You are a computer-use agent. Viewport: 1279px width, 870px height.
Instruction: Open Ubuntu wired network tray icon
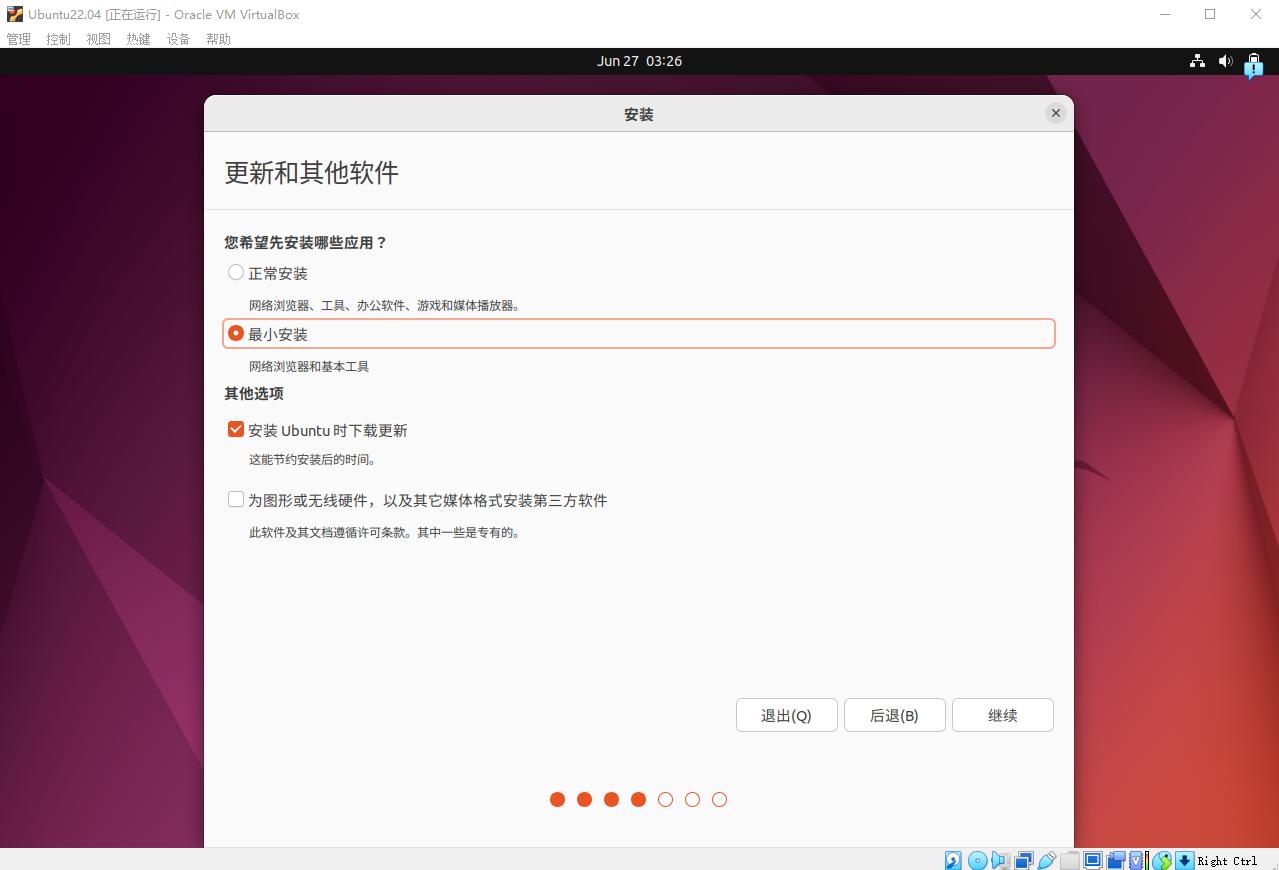[x=1197, y=61]
